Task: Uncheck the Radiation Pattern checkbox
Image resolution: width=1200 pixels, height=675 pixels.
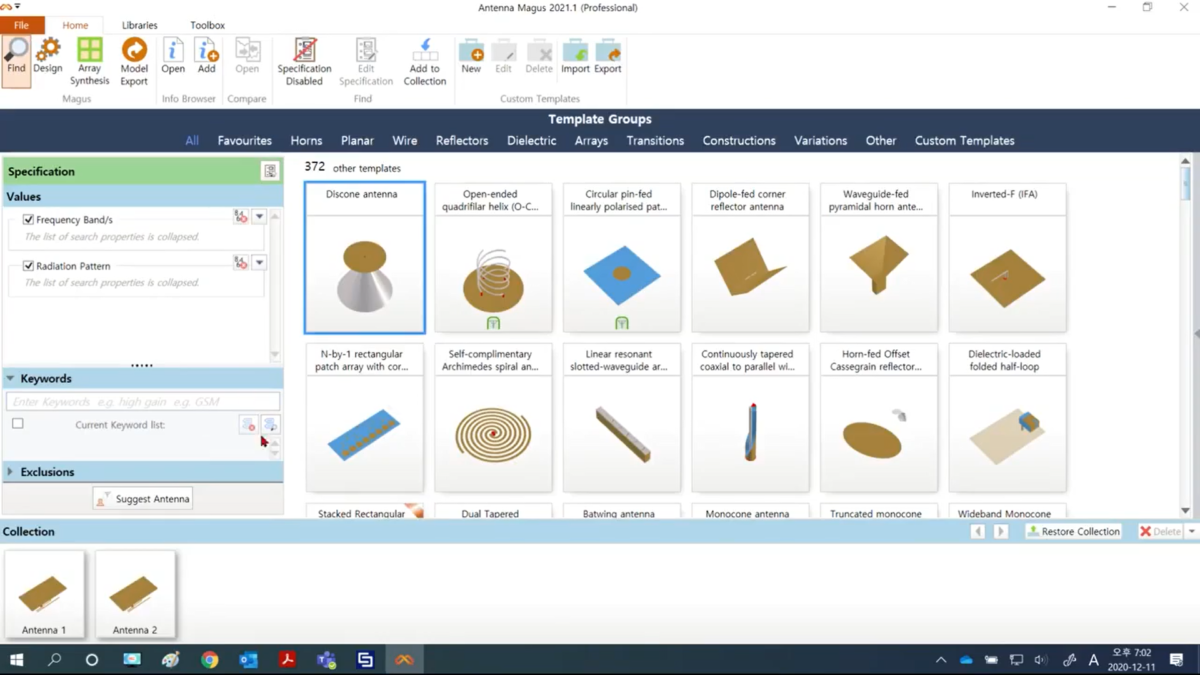Action: pos(28,266)
